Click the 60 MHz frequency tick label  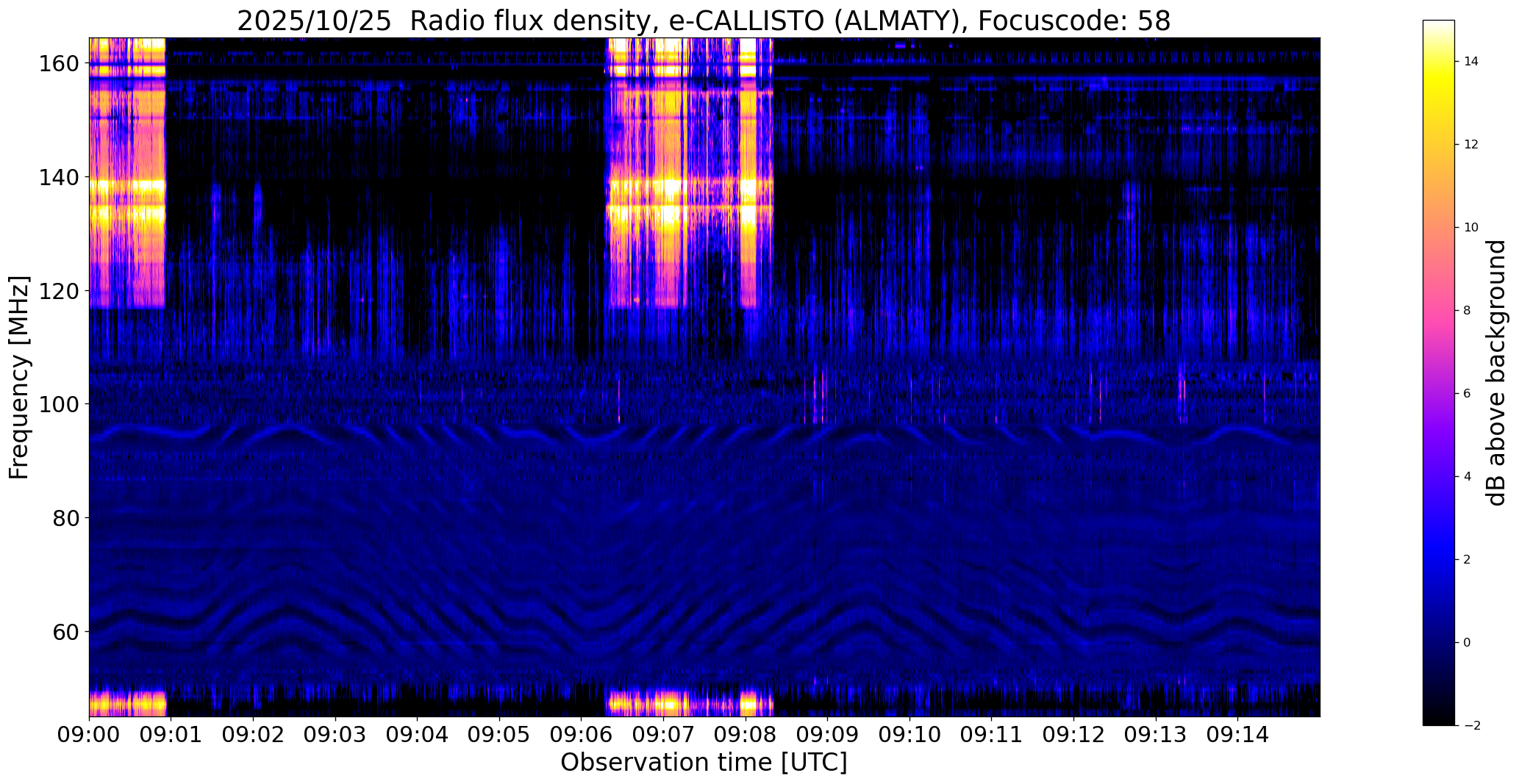click(x=65, y=631)
